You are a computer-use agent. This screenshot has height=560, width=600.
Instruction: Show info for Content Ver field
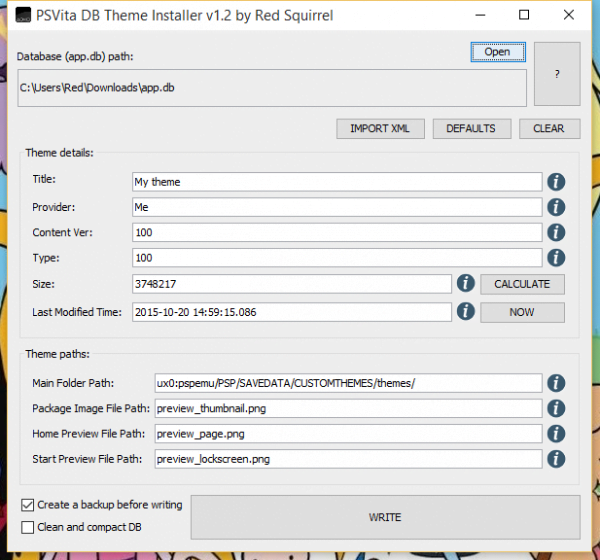(x=556, y=232)
